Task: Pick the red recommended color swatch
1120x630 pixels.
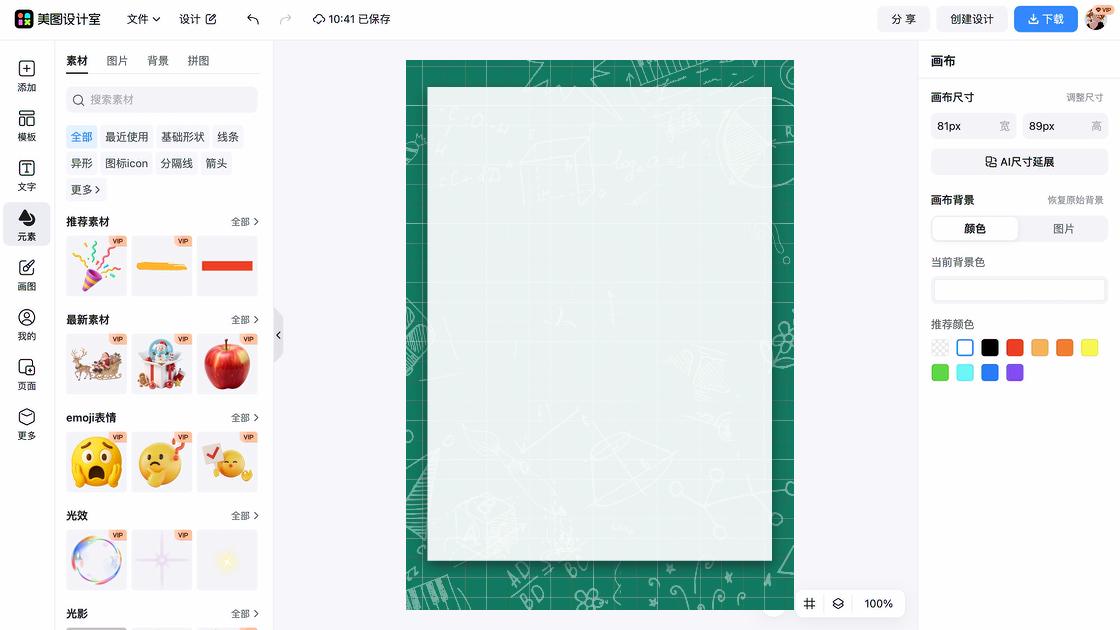Action: tap(1015, 348)
